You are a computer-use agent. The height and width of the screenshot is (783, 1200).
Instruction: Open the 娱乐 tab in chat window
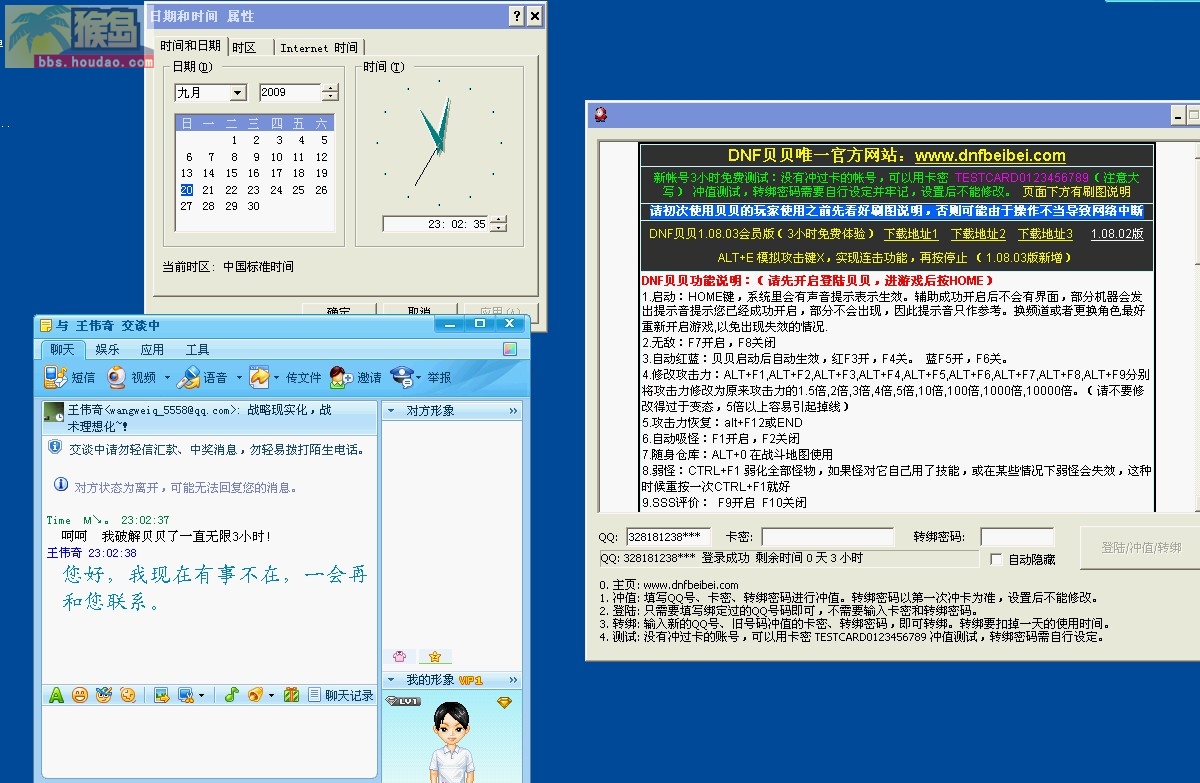point(108,350)
